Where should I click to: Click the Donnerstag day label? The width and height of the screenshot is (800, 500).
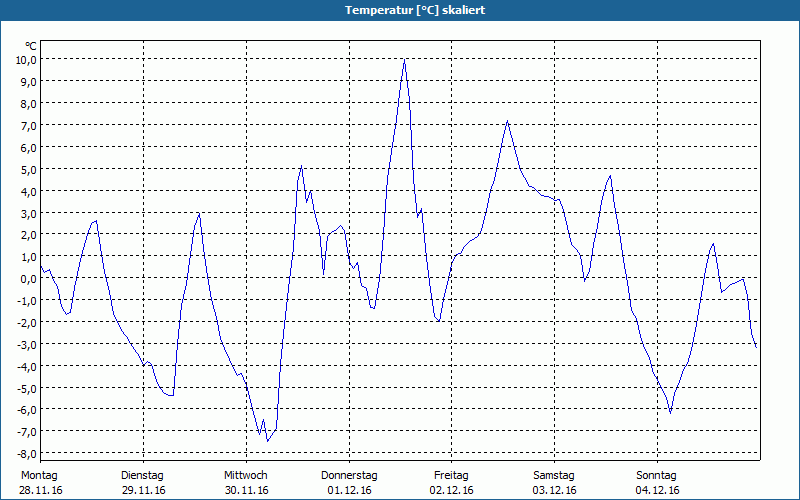pyautogui.click(x=349, y=476)
